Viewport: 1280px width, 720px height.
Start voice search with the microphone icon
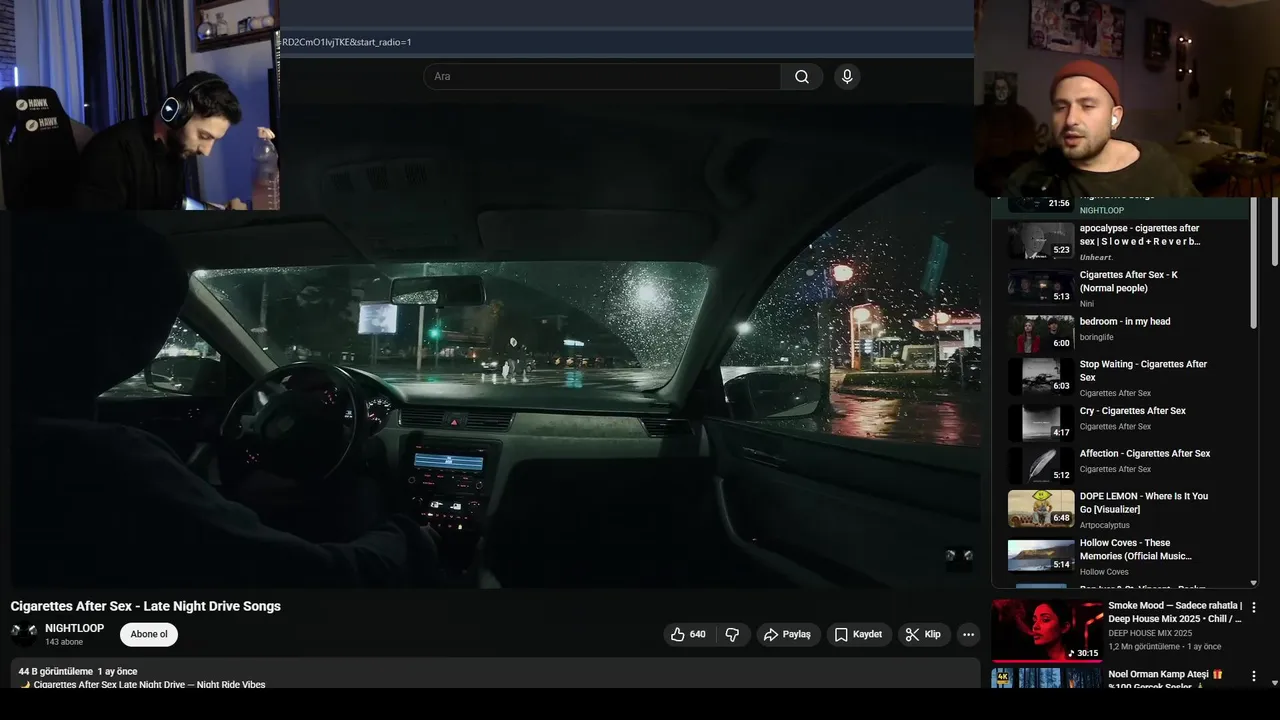[847, 77]
